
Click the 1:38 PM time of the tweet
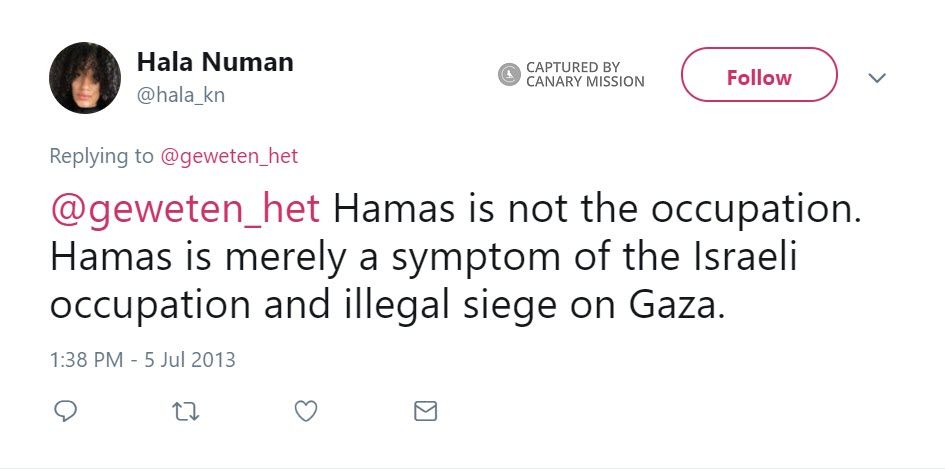point(85,359)
